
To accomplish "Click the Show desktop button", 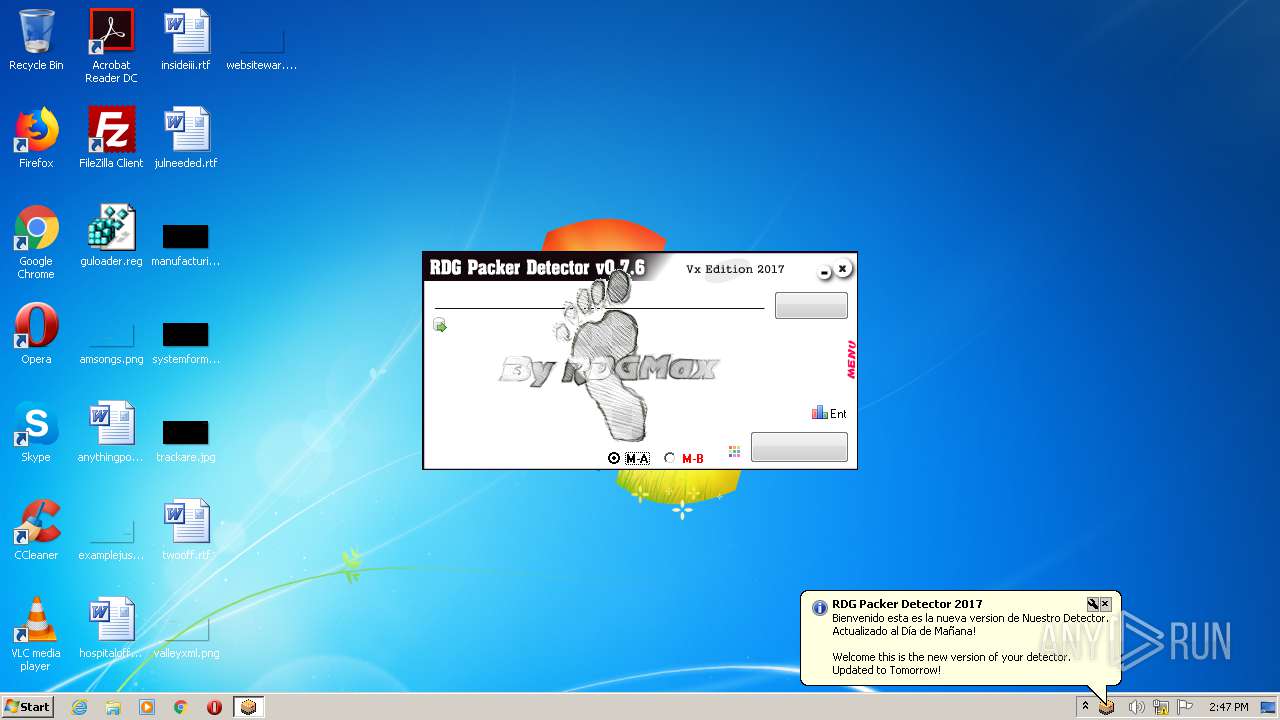I will pyautogui.click(x=1270, y=707).
